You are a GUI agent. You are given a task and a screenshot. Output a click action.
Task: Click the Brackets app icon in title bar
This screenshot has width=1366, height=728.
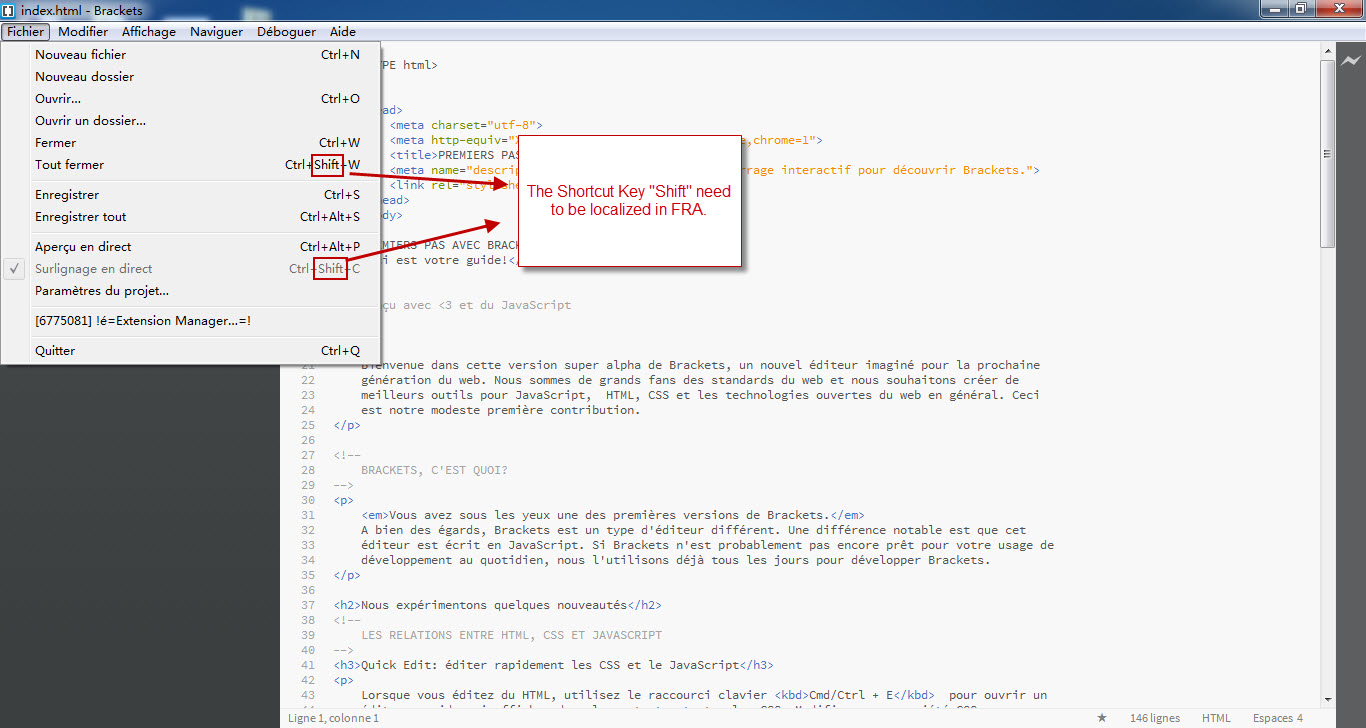[x=9, y=10]
